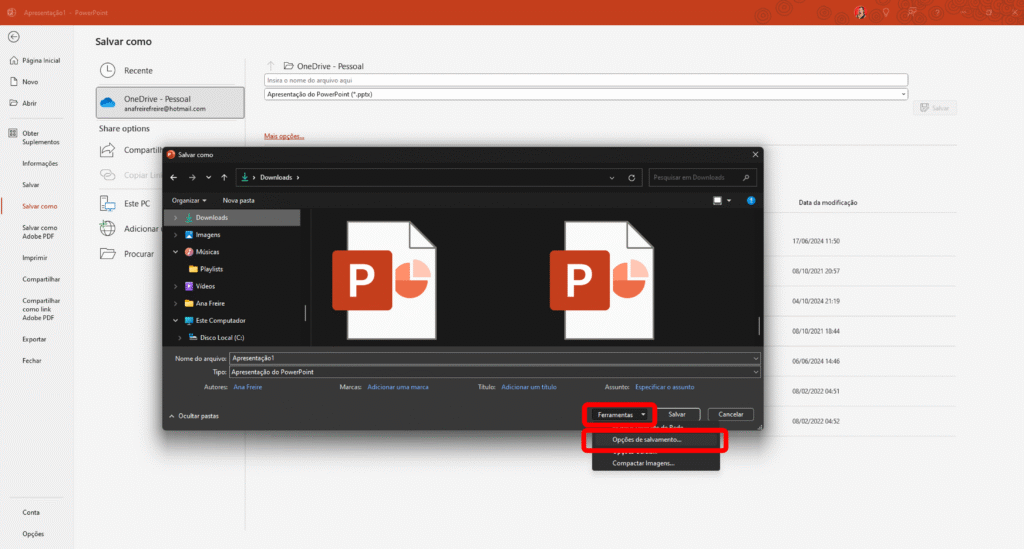
Task: Choose Opções de salvamento menu item
Action: coord(647,439)
